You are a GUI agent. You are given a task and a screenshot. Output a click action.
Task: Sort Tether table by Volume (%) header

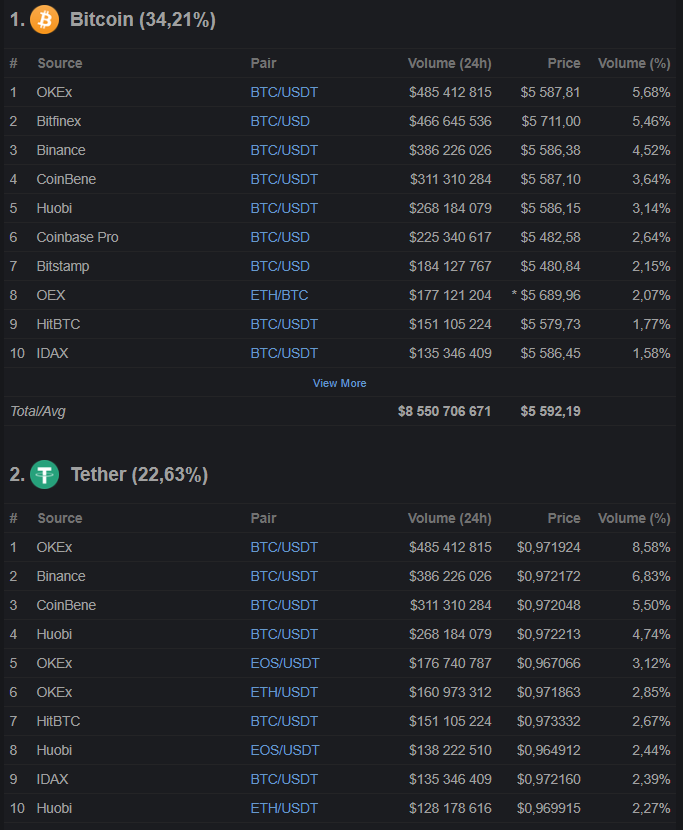point(633,518)
